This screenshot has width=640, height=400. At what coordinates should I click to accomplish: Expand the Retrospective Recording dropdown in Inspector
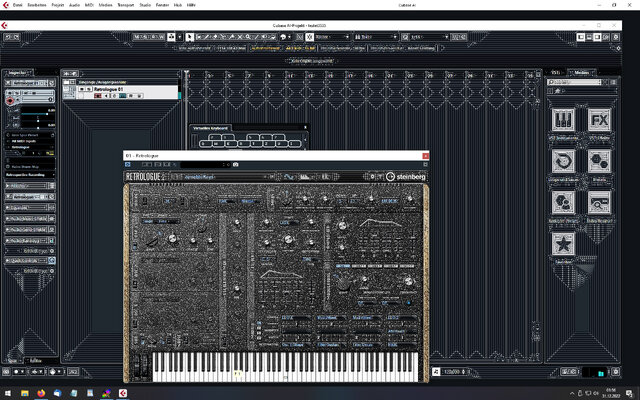point(30,175)
